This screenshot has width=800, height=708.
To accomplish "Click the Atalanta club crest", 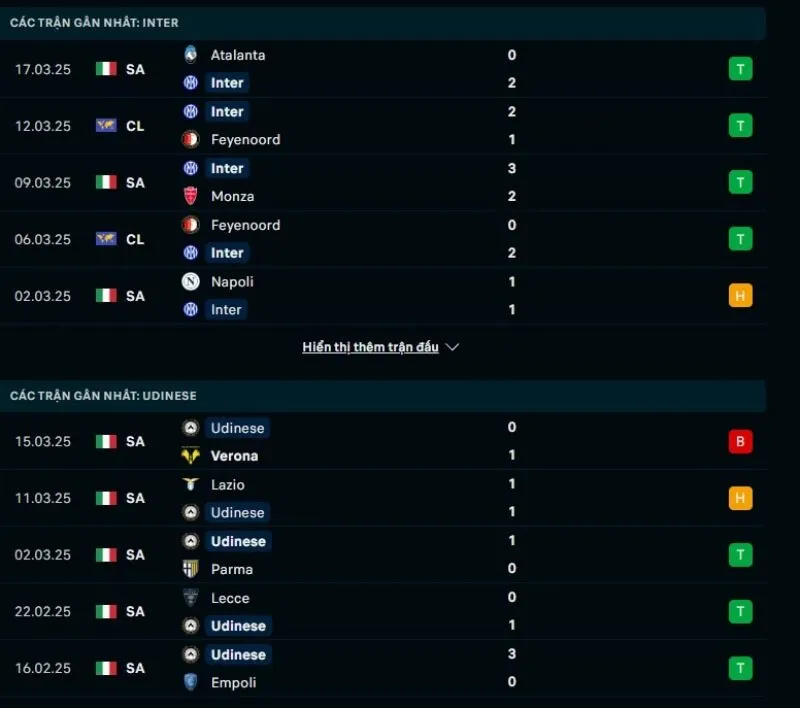I will coord(189,55).
